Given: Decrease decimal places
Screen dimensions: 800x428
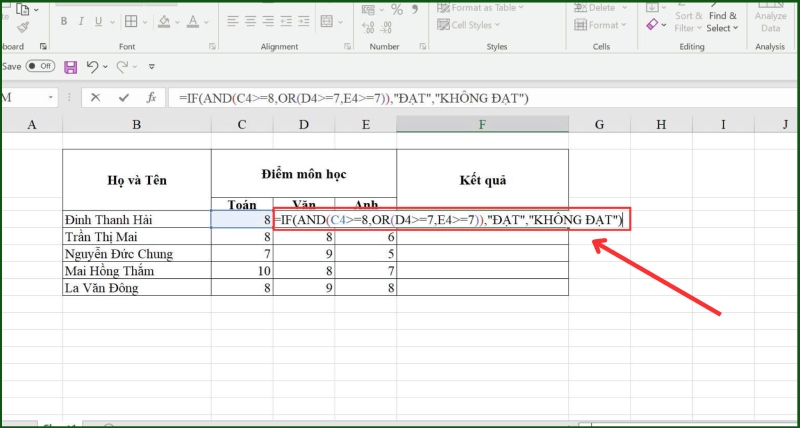Looking at the screenshot, I should [x=386, y=28].
